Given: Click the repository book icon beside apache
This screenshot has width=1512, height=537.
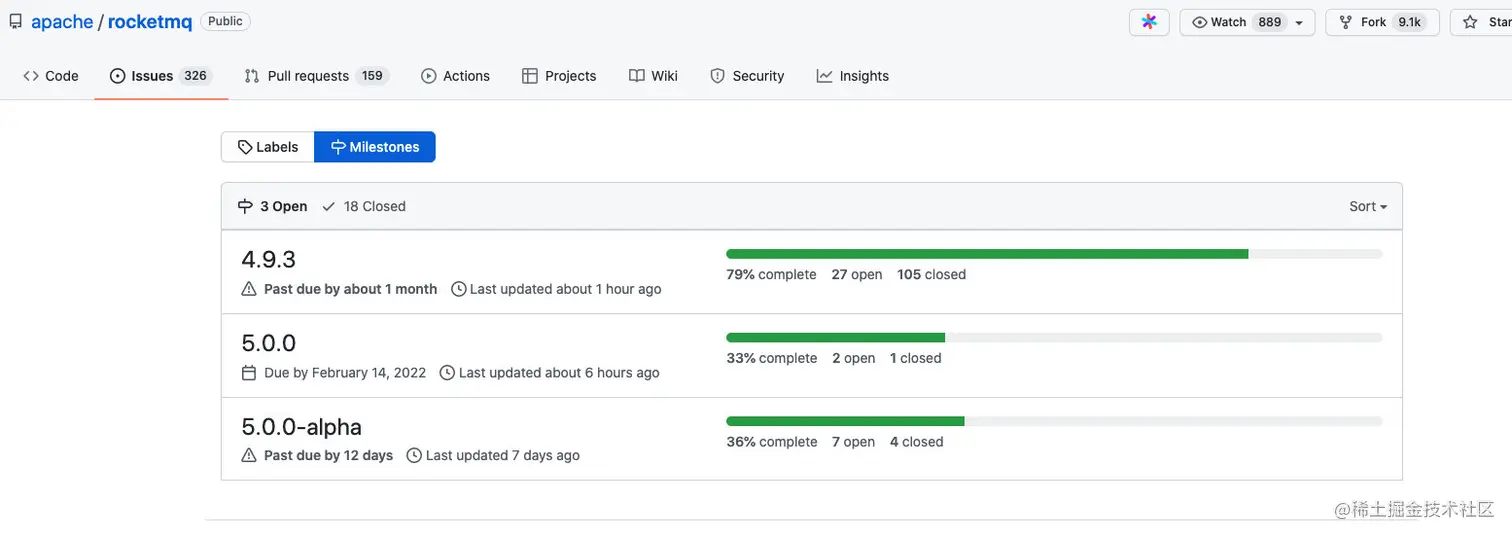Looking at the screenshot, I should 16,21.
